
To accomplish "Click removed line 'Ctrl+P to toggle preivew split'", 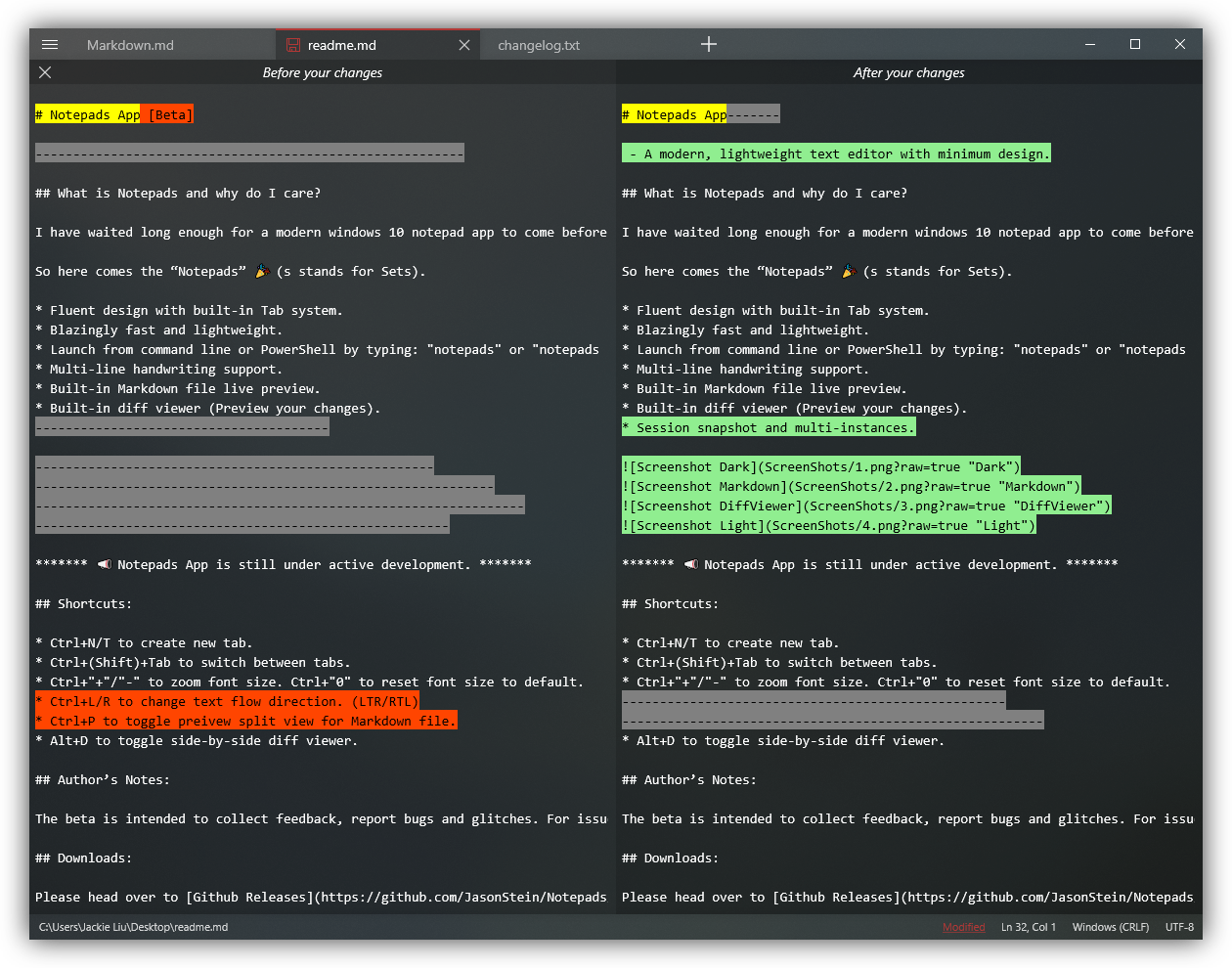I will pyautogui.click(x=246, y=721).
